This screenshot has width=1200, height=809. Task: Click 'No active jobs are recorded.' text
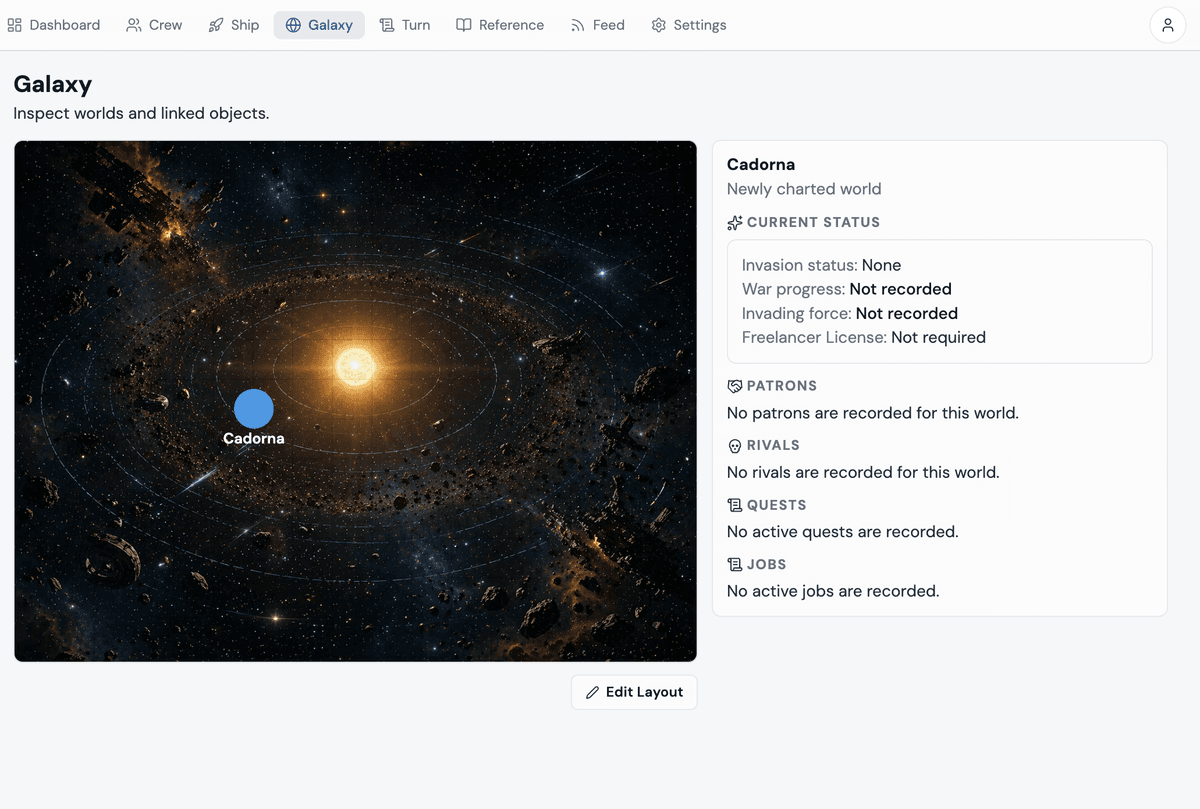coord(833,591)
